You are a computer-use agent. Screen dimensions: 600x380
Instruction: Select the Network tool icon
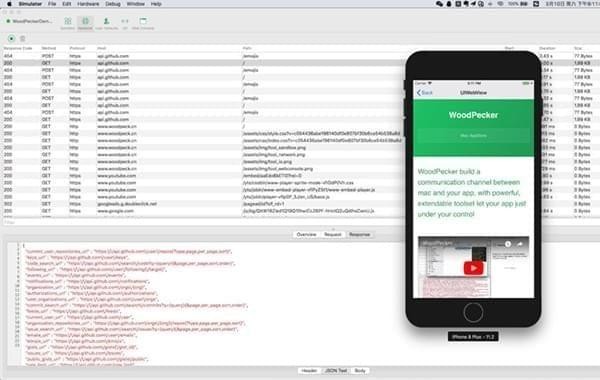(85, 23)
